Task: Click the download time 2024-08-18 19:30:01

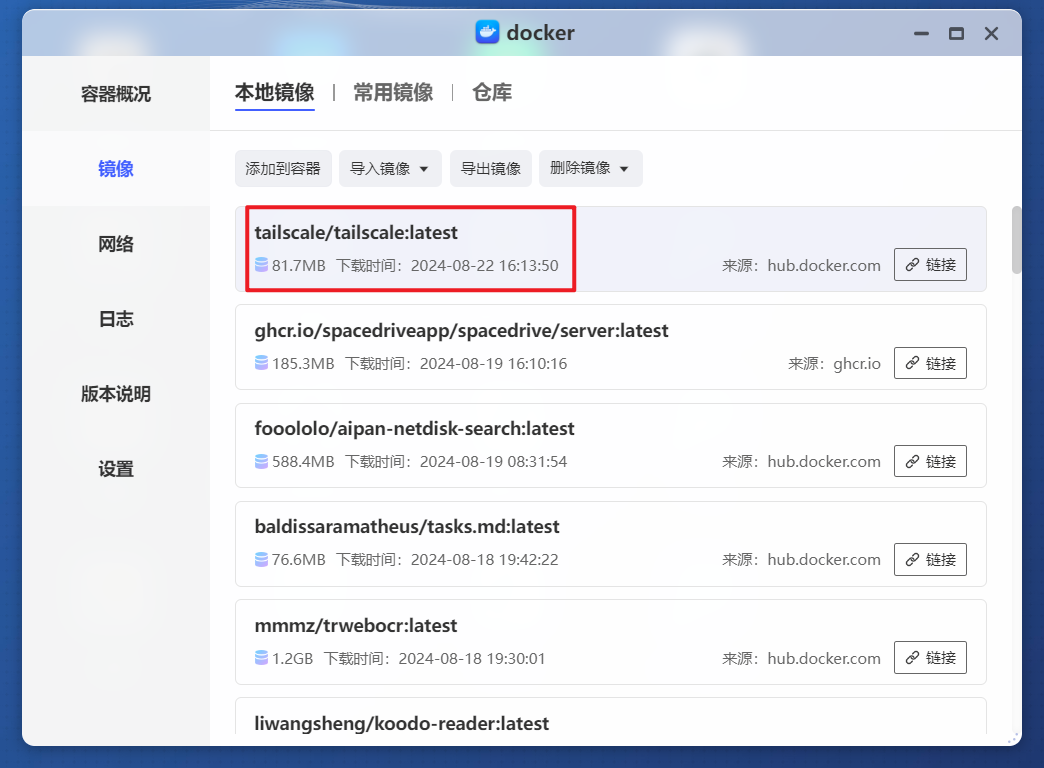Action: click(x=472, y=659)
